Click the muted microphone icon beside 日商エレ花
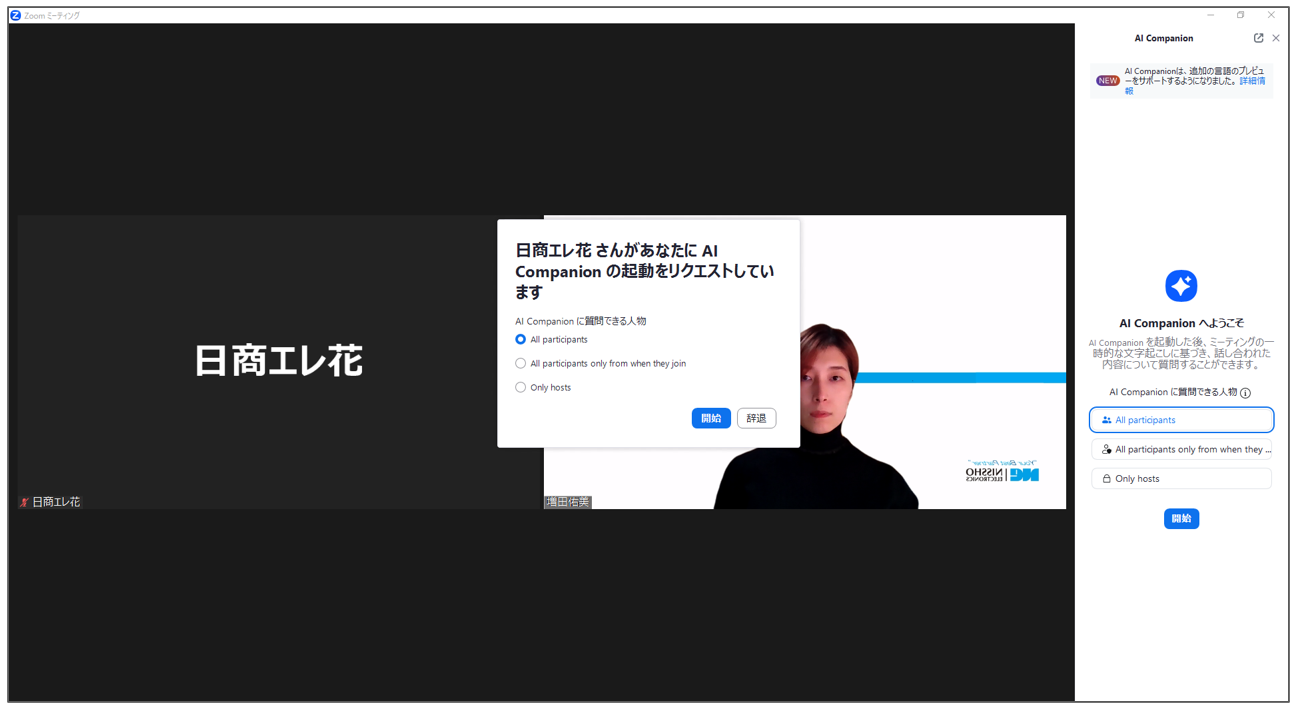 tap(24, 502)
